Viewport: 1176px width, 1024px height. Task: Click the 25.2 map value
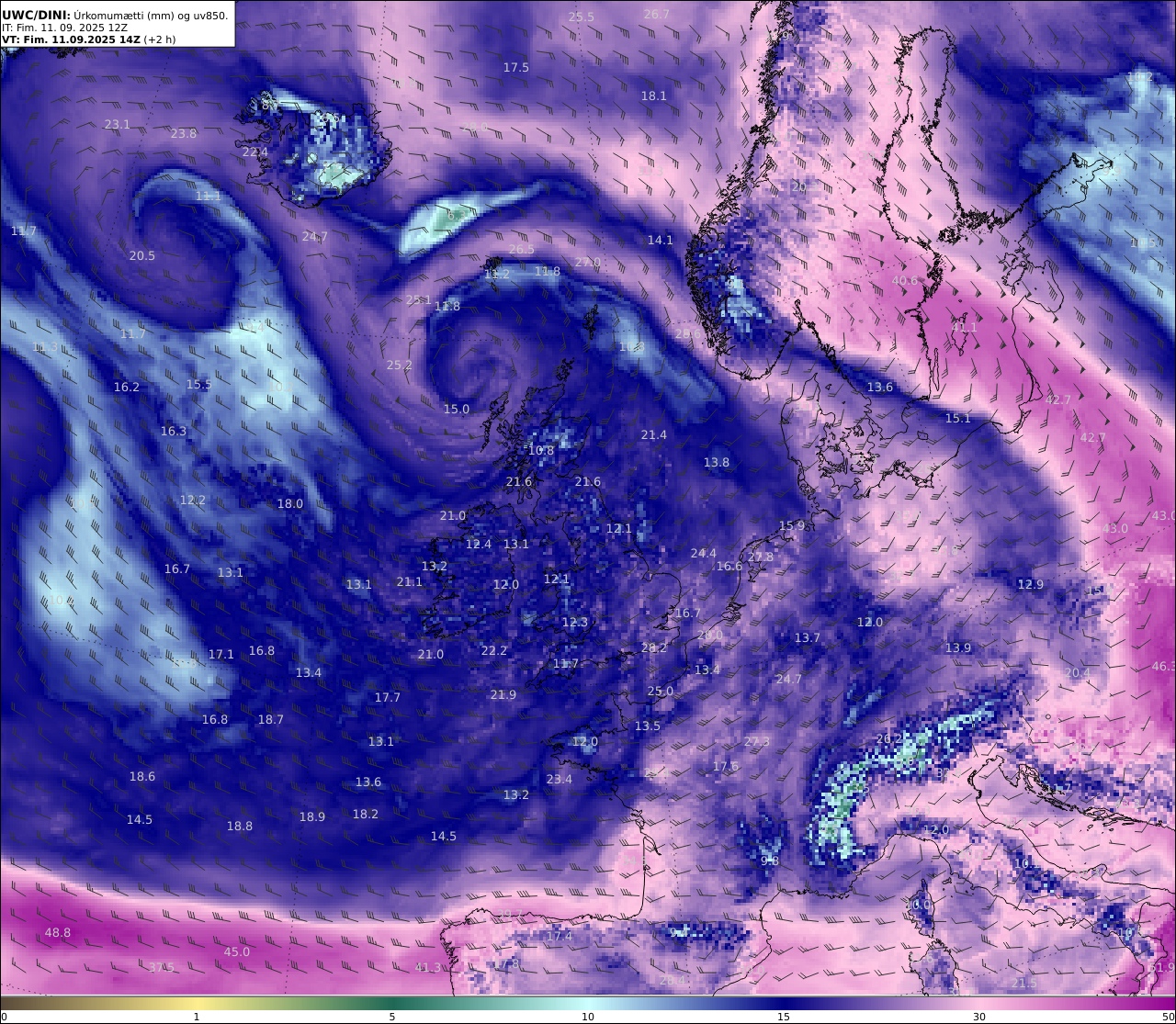[x=400, y=366]
